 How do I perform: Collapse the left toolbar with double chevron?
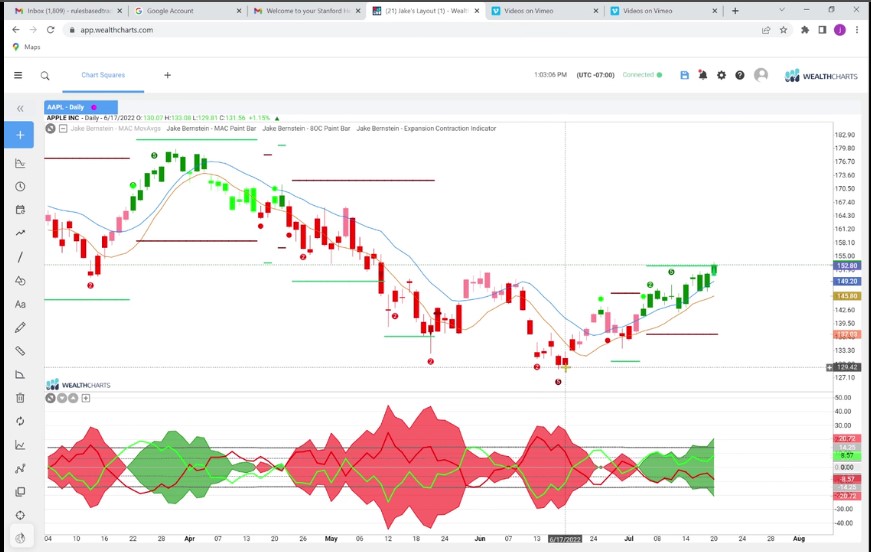[x=21, y=108]
